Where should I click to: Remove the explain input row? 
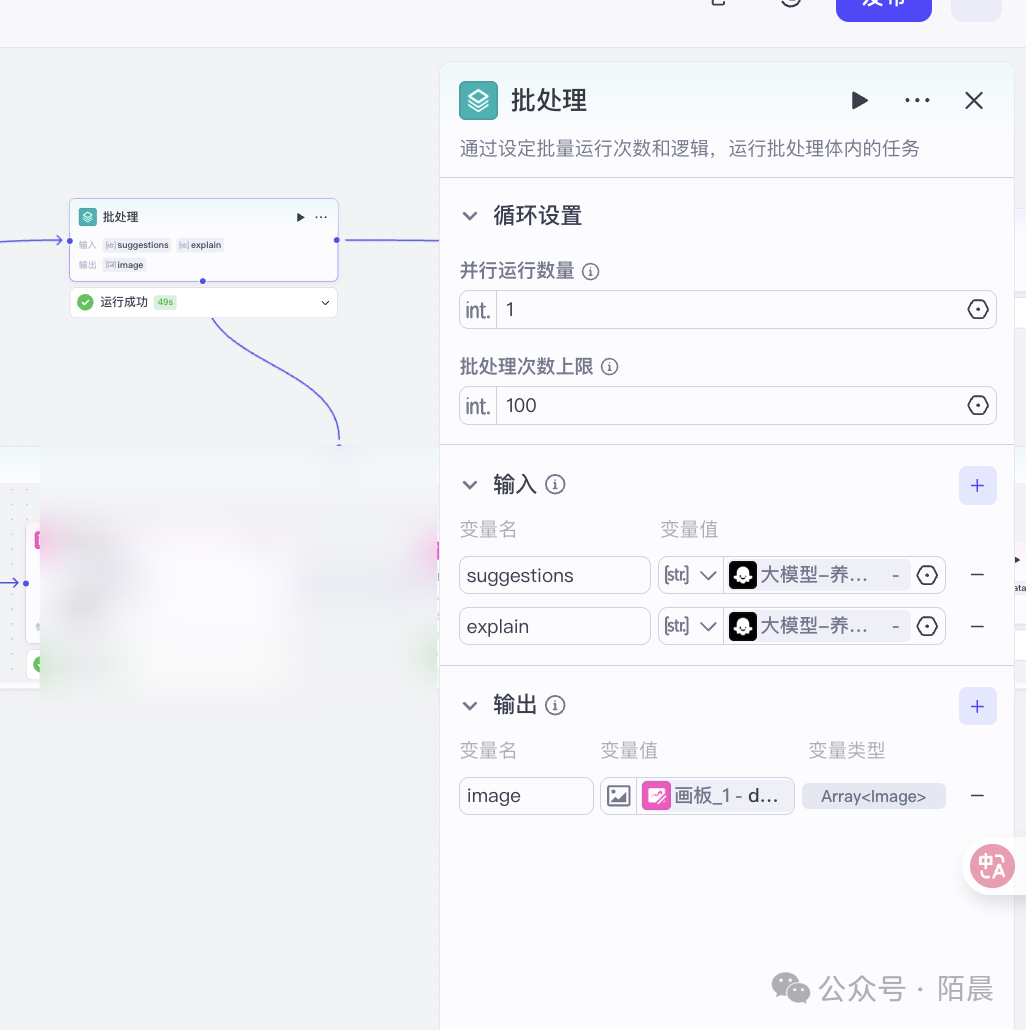(x=977, y=627)
